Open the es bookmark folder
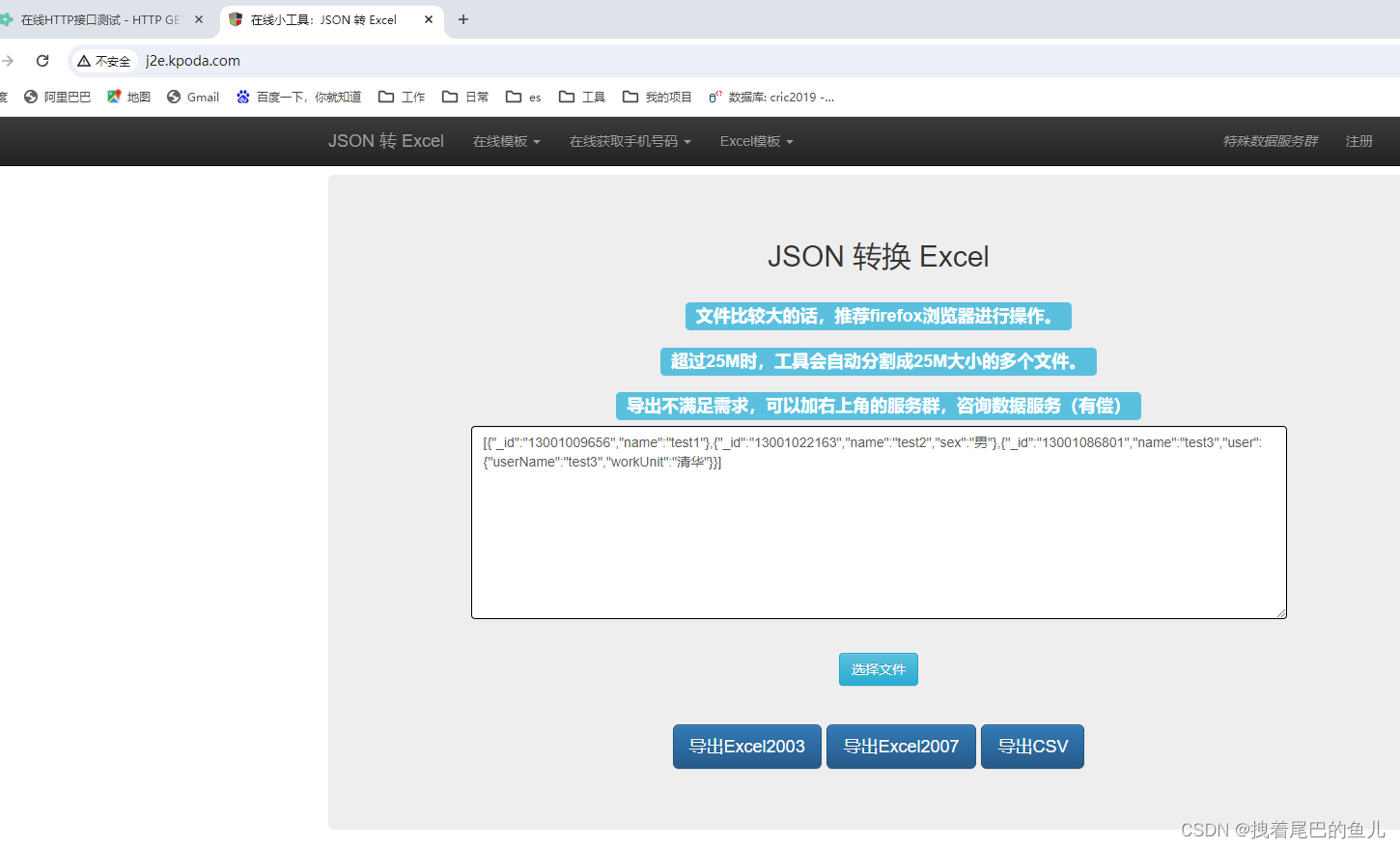 pos(523,97)
